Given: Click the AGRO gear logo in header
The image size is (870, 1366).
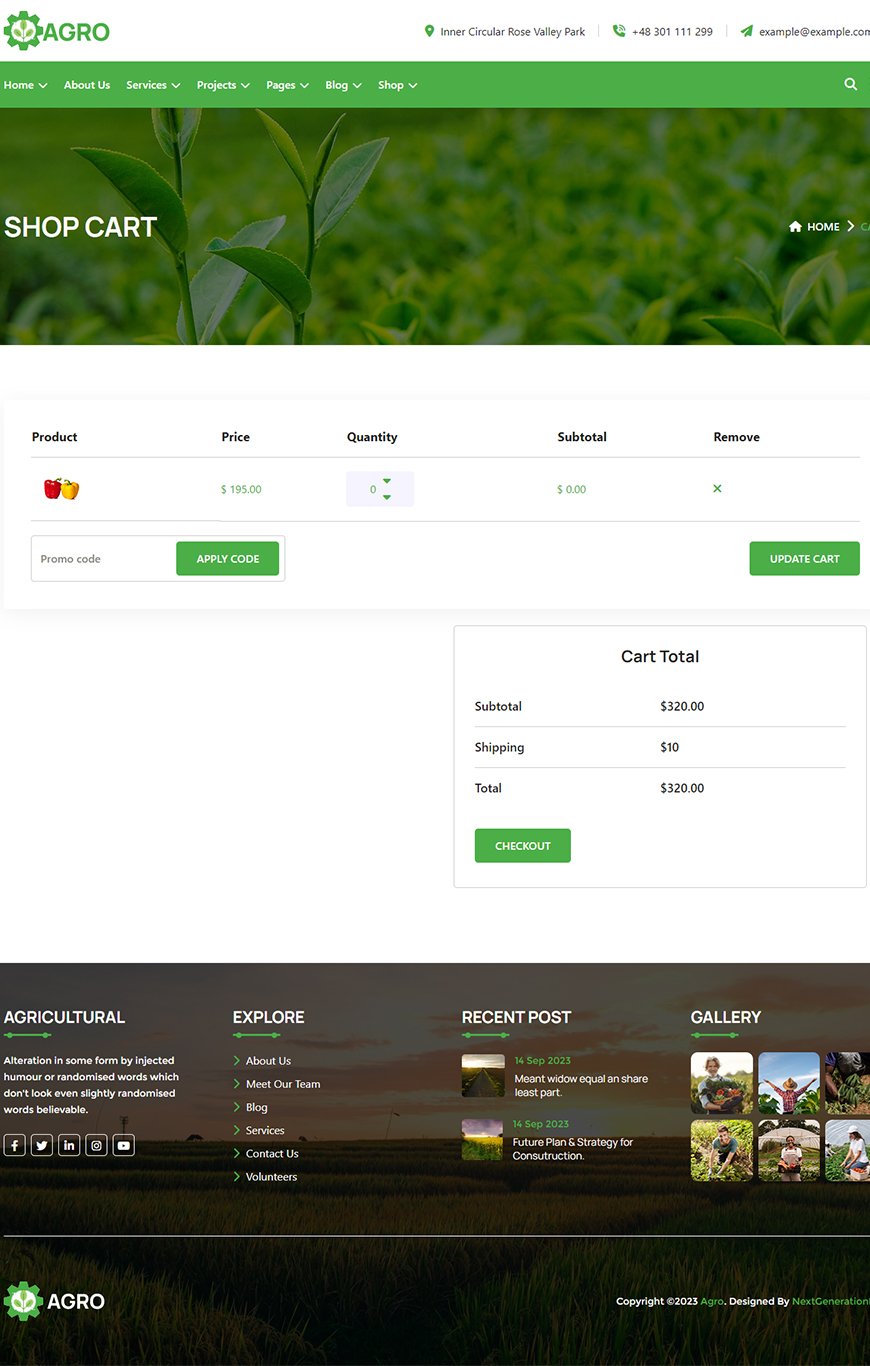Looking at the screenshot, I should (56, 31).
